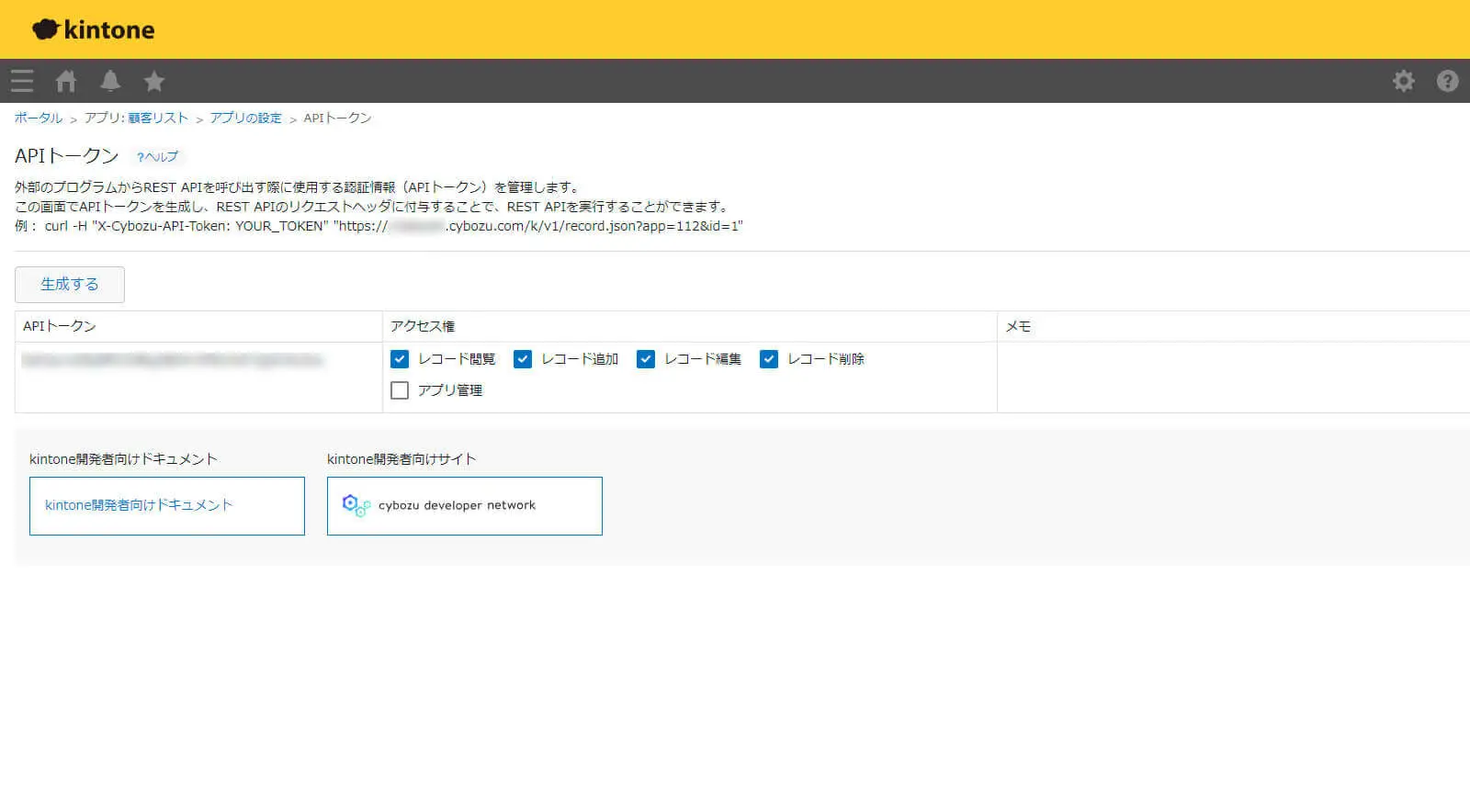Click the memo cell for the token

pos(1231,377)
